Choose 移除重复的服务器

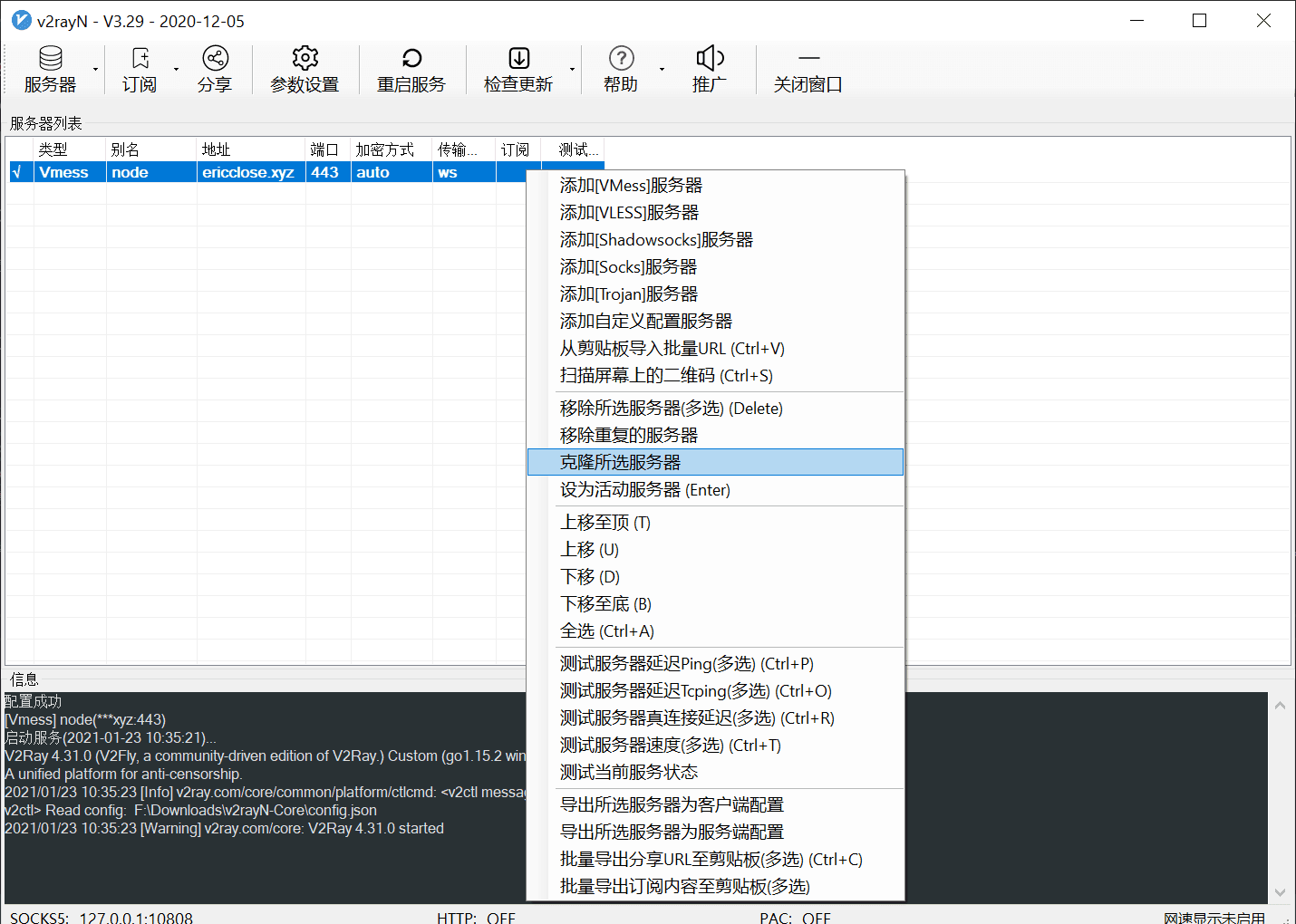coord(715,436)
